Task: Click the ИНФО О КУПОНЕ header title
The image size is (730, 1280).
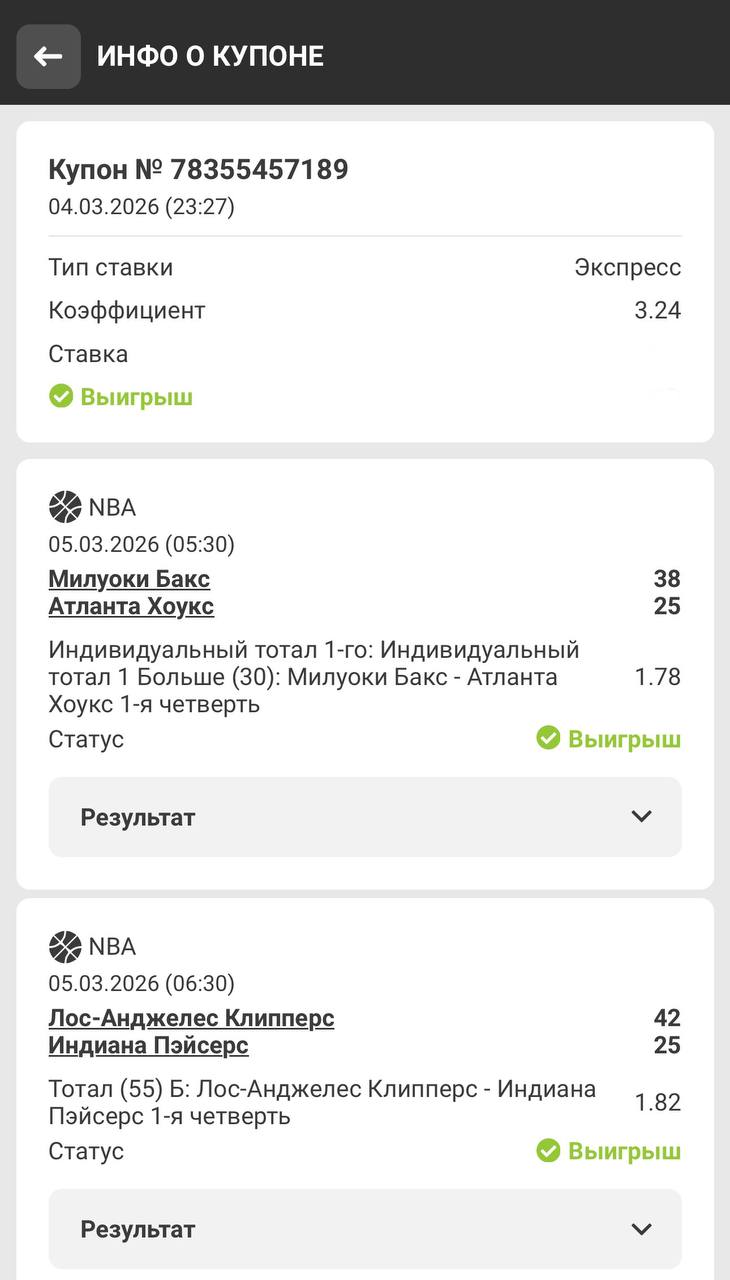Action: click(210, 56)
